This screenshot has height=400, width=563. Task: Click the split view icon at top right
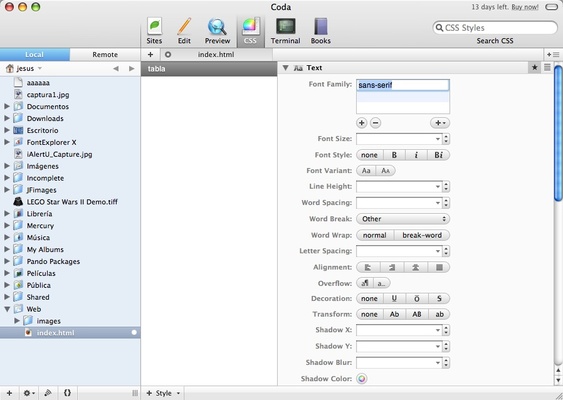click(x=553, y=55)
